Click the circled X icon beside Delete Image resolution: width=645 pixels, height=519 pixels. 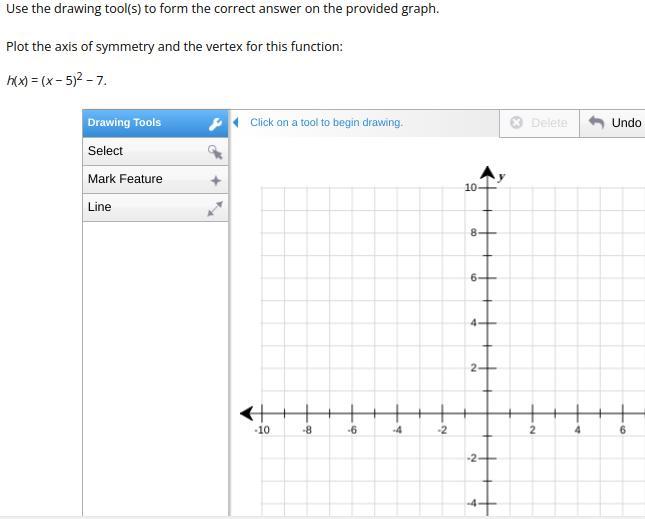click(516, 123)
